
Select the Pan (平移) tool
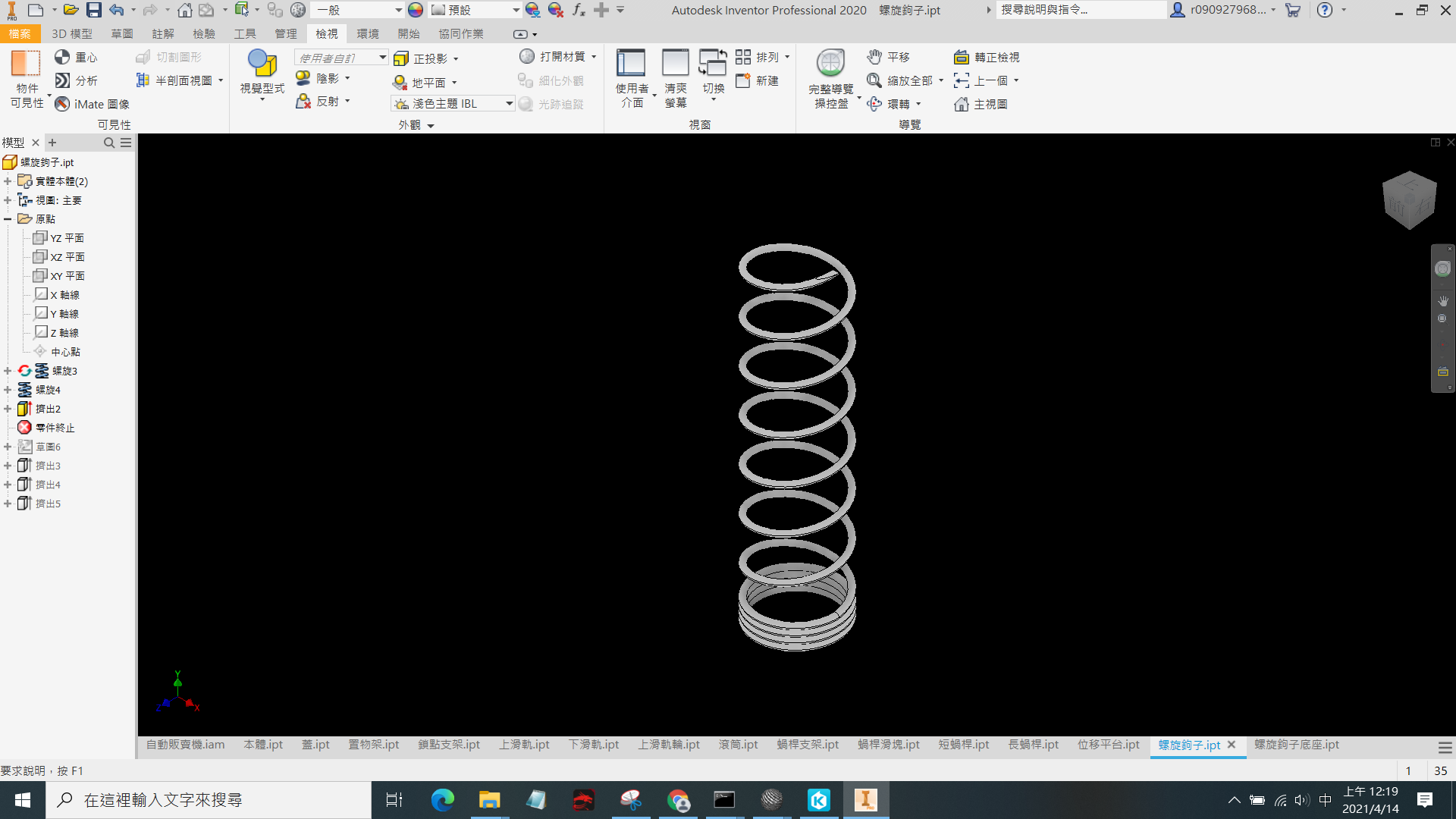point(888,57)
